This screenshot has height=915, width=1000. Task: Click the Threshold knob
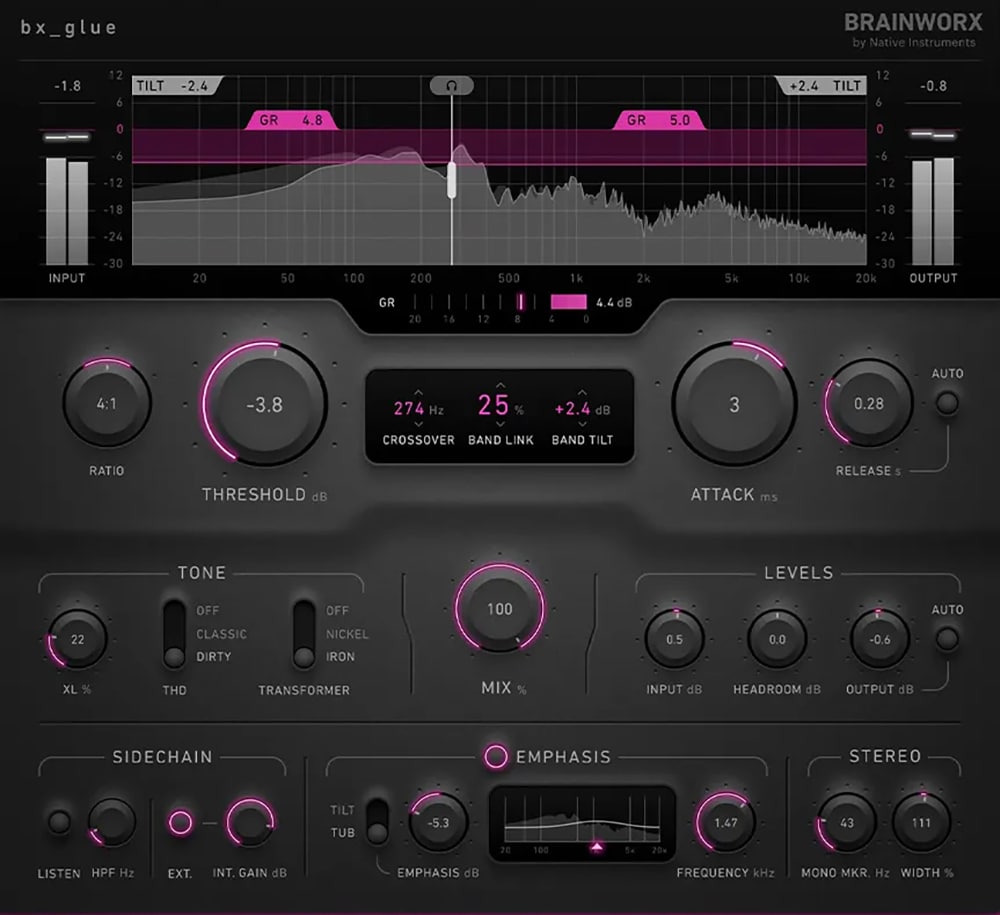pyautogui.click(x=265, y=405)
